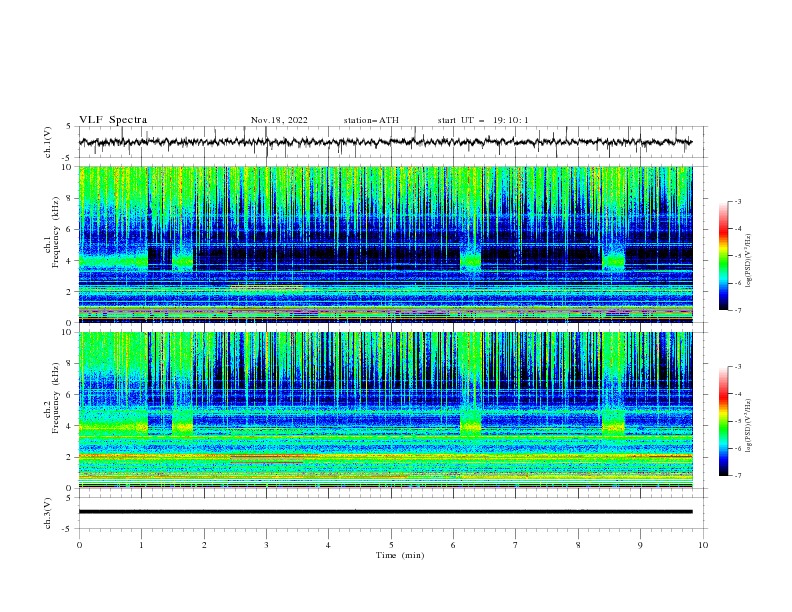The image size is (792, 612).
Task: Click the "Time (min)" x-axis label
Action: coord(400,555)
